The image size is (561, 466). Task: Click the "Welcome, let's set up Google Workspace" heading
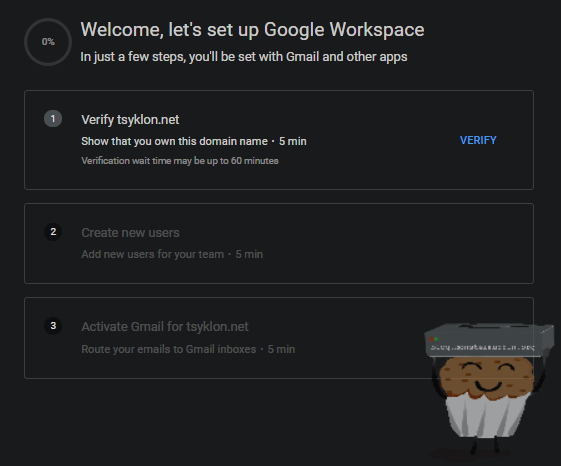pos(252,30)
